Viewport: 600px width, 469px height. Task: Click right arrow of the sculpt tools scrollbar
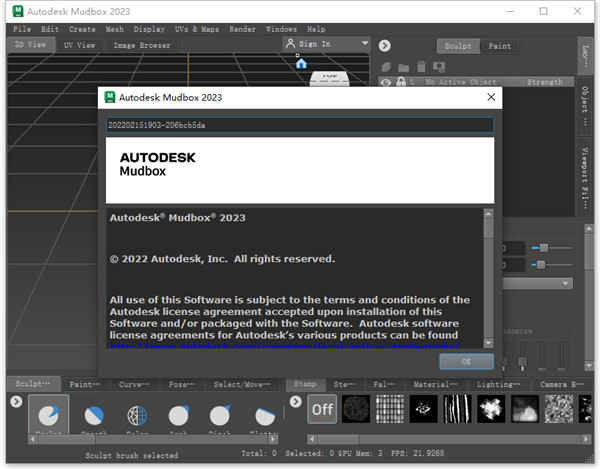pyautogui.click(x=273, y=439)
